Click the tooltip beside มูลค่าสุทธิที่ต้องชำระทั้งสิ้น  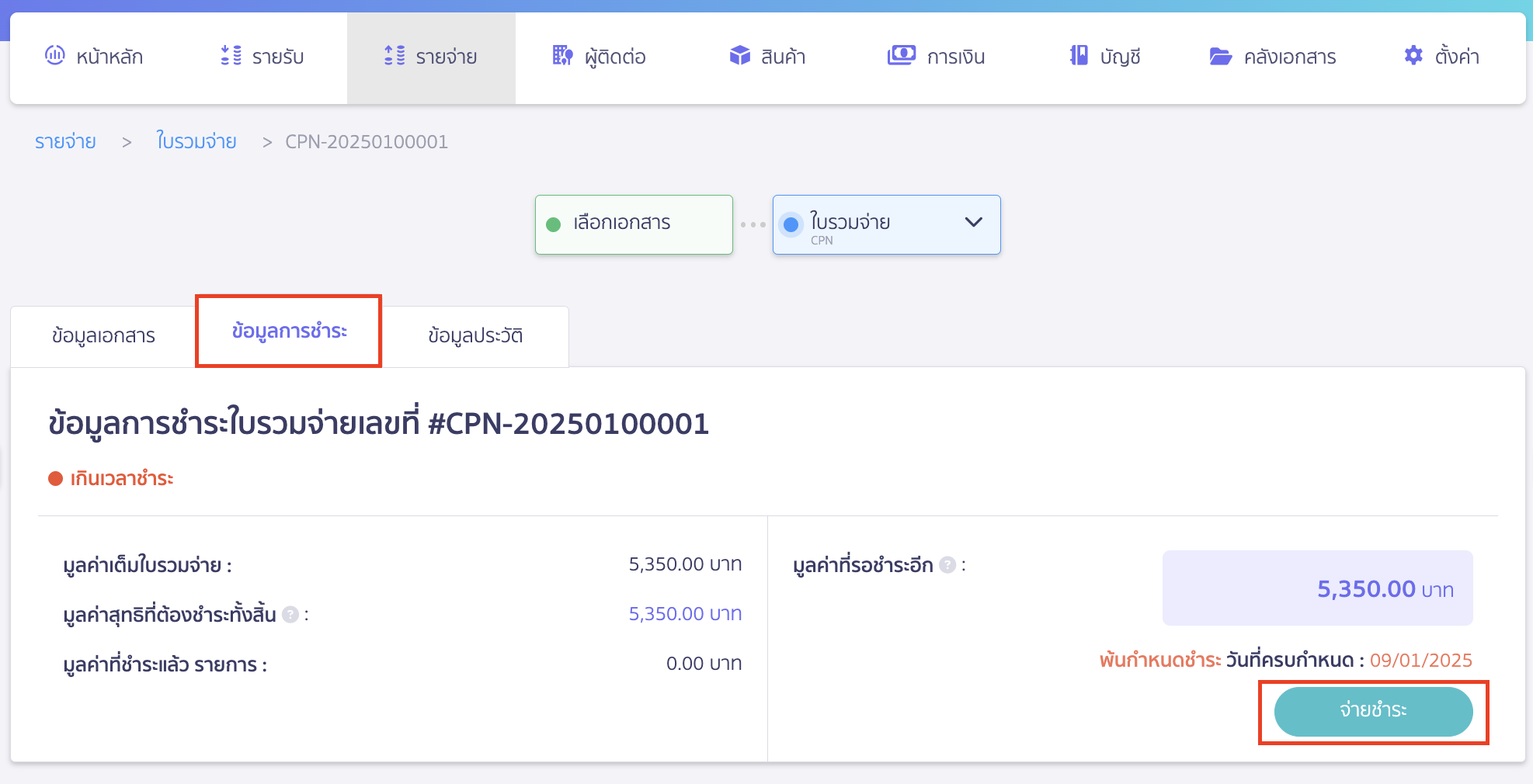click(x=290, y=614)
